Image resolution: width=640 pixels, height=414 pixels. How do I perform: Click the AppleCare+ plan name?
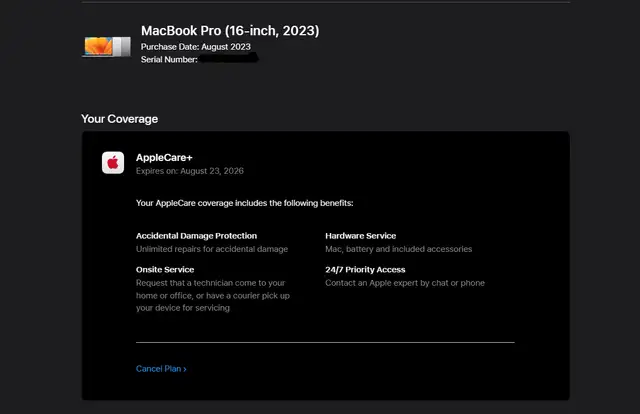coord(164,158)
